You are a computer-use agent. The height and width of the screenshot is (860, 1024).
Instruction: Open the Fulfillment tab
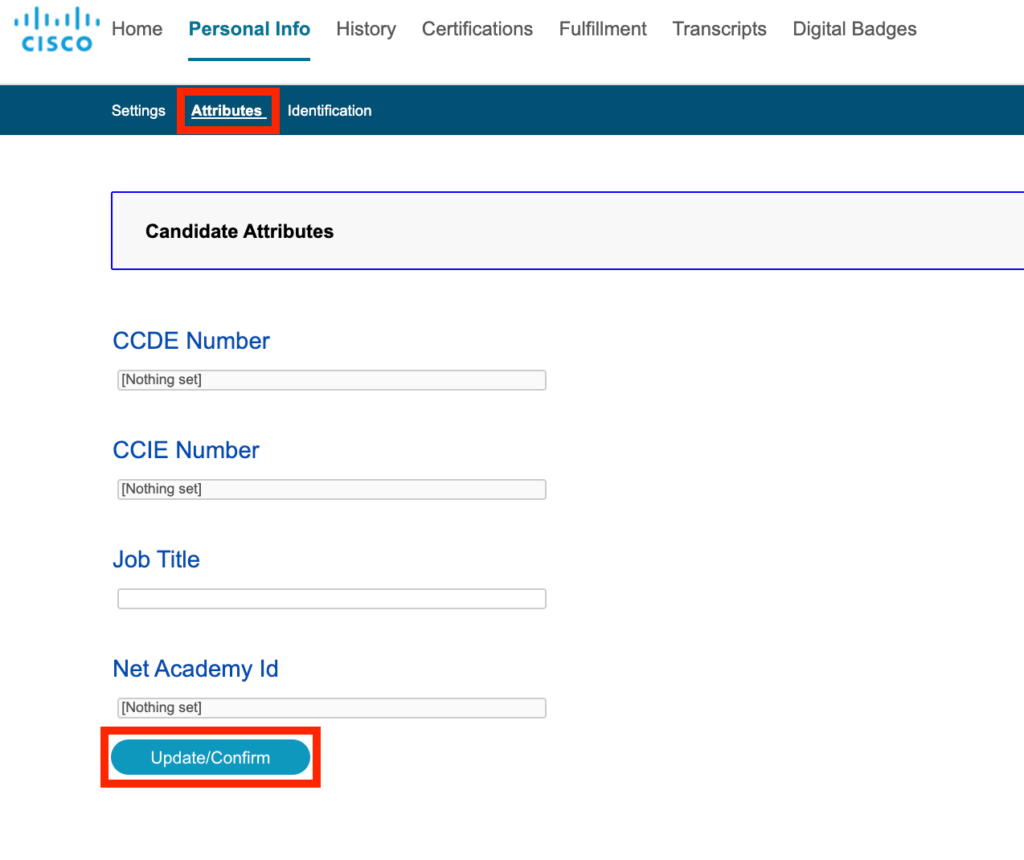point(602,29)
